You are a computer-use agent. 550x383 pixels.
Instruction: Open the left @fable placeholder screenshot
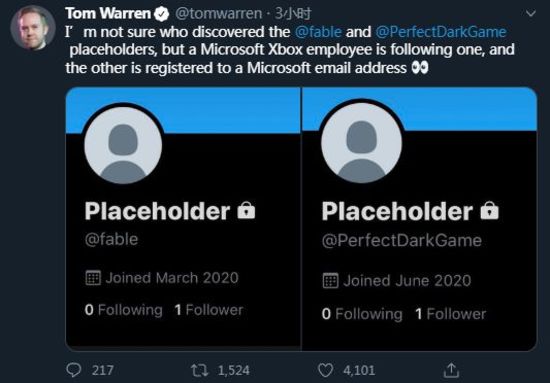tap(183, 219)
